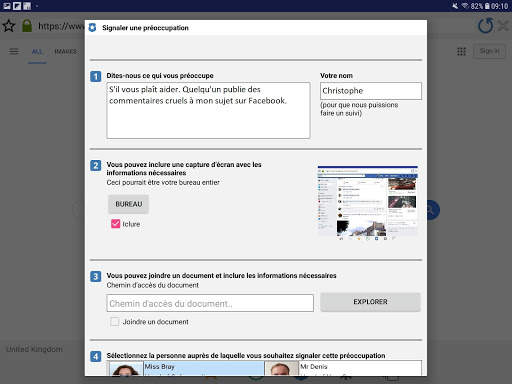Click the browser reload icon
512x384 pixels.
485,26
